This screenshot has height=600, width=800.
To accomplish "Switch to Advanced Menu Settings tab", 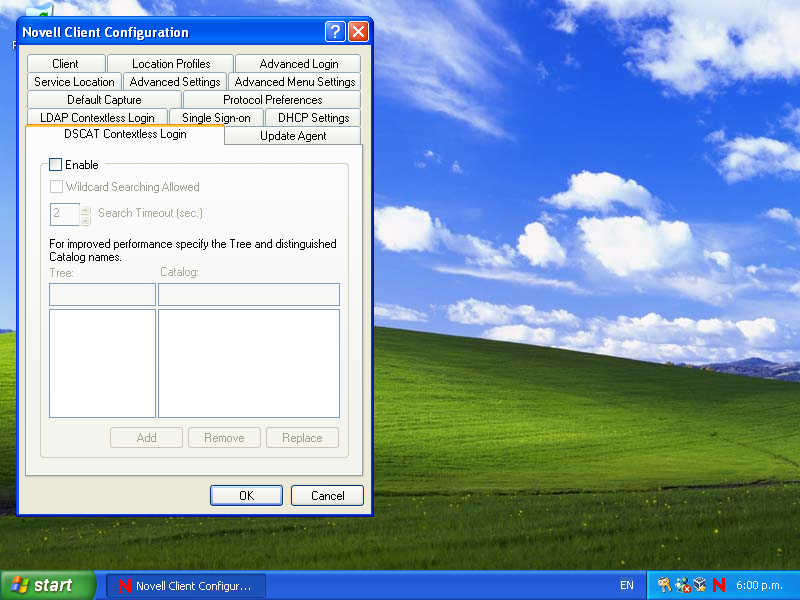I will pos(294,82).
